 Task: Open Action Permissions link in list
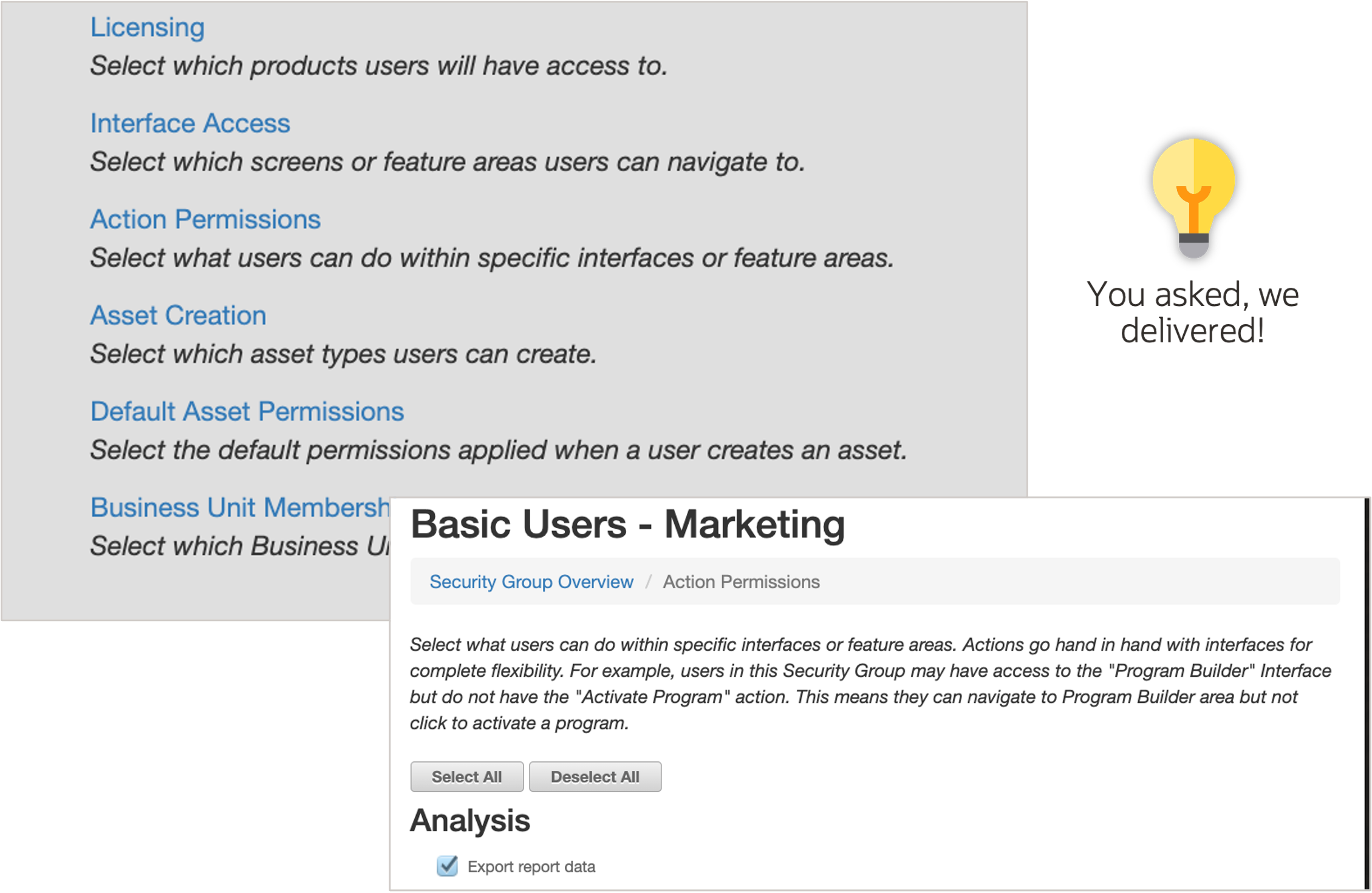[x=205, y=219]
